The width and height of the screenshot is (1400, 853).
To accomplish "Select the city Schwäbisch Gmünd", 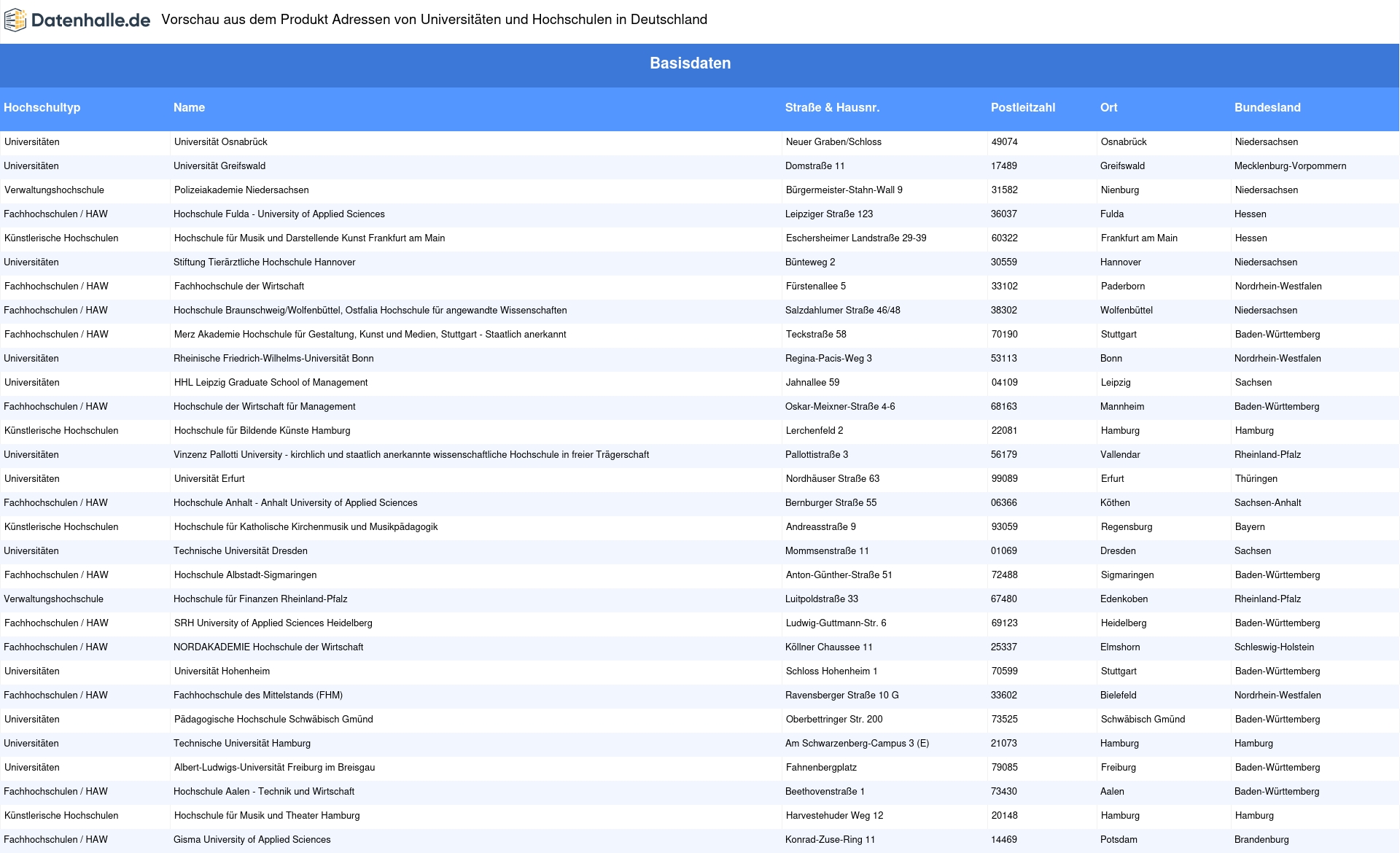I will click(1143, 719).
